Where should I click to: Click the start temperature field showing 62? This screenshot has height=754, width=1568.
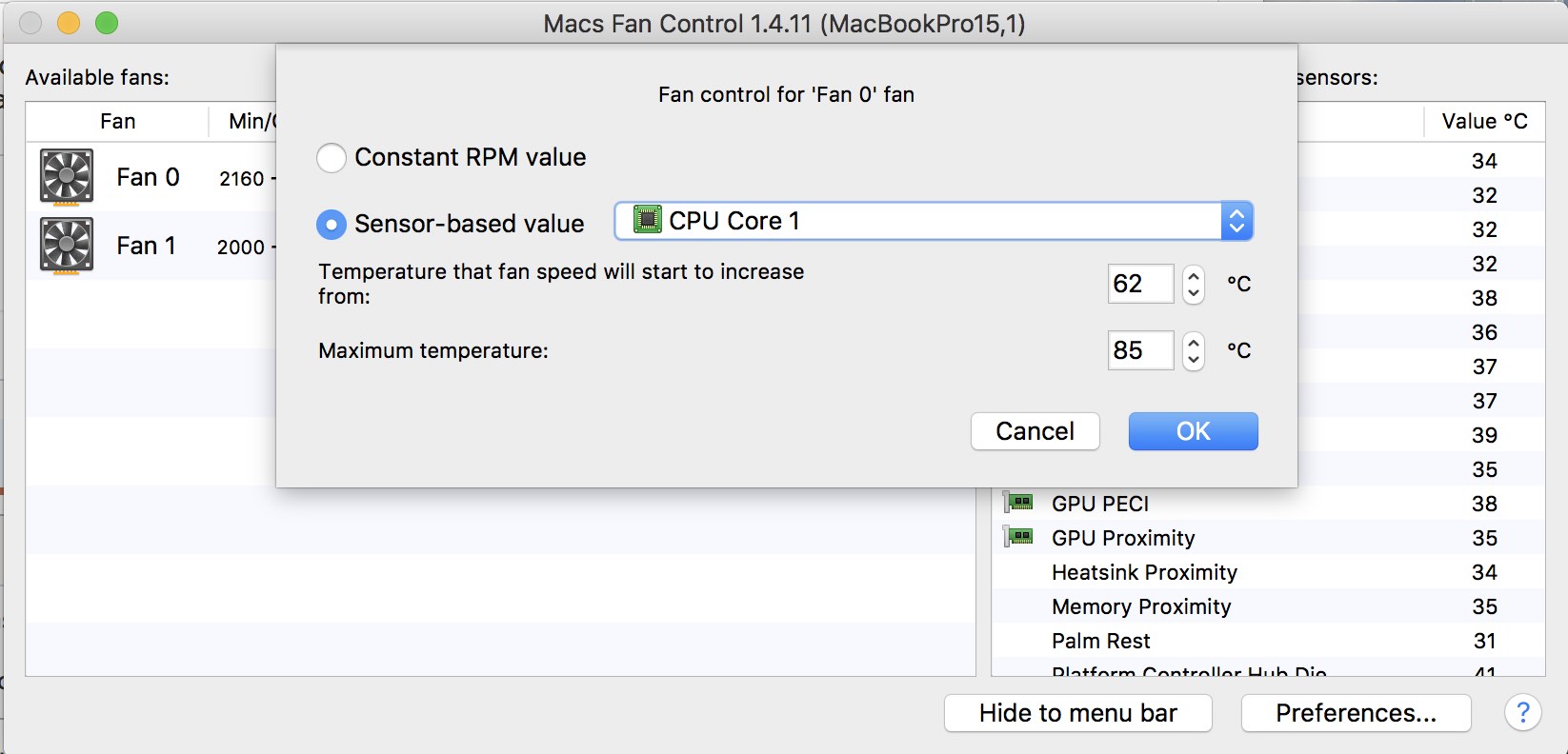(1140, 284)
